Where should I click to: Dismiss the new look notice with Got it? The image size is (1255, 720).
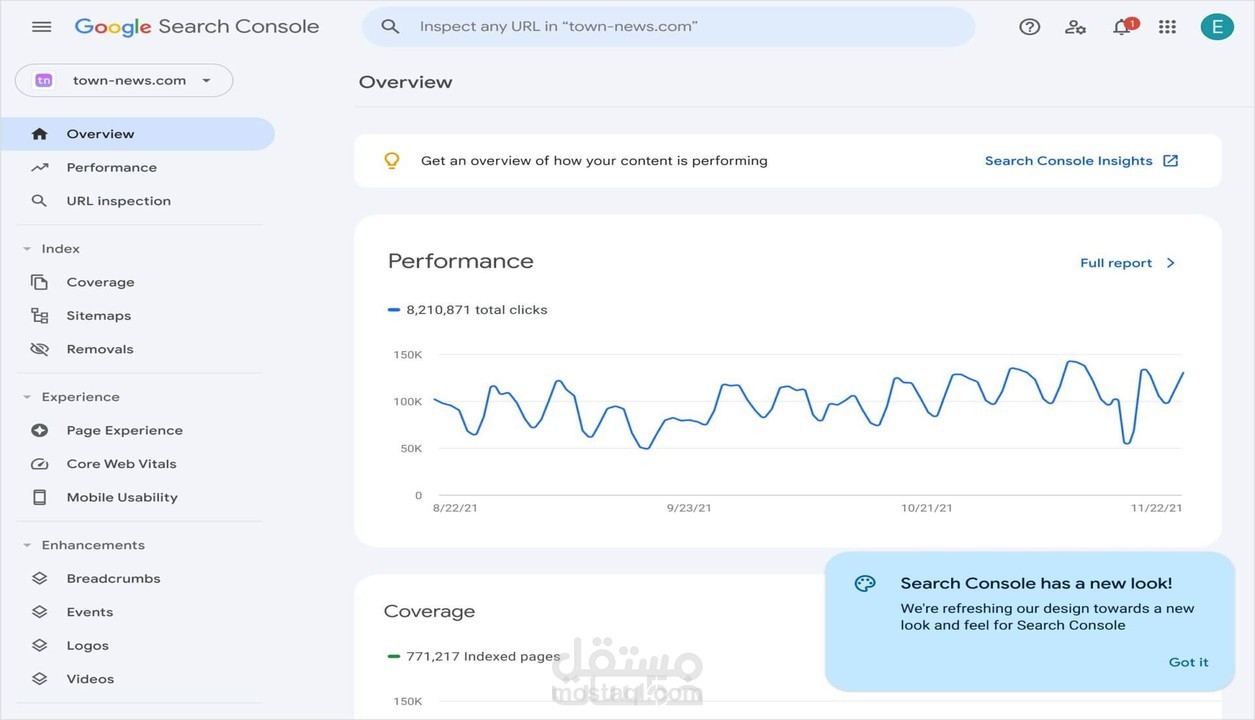pos(1188,662)
